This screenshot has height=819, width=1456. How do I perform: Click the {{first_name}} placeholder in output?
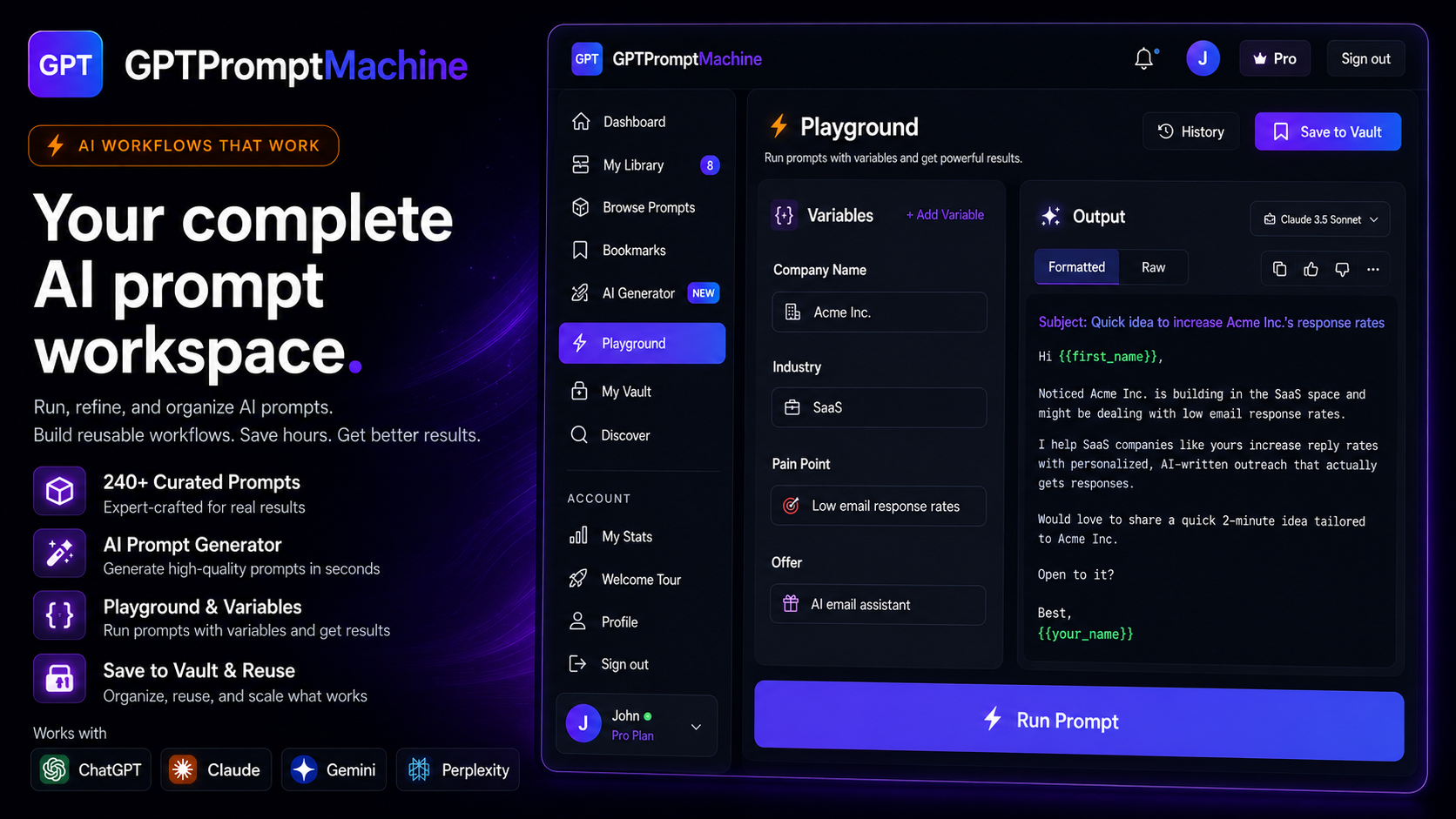(x=1109, y=357)
